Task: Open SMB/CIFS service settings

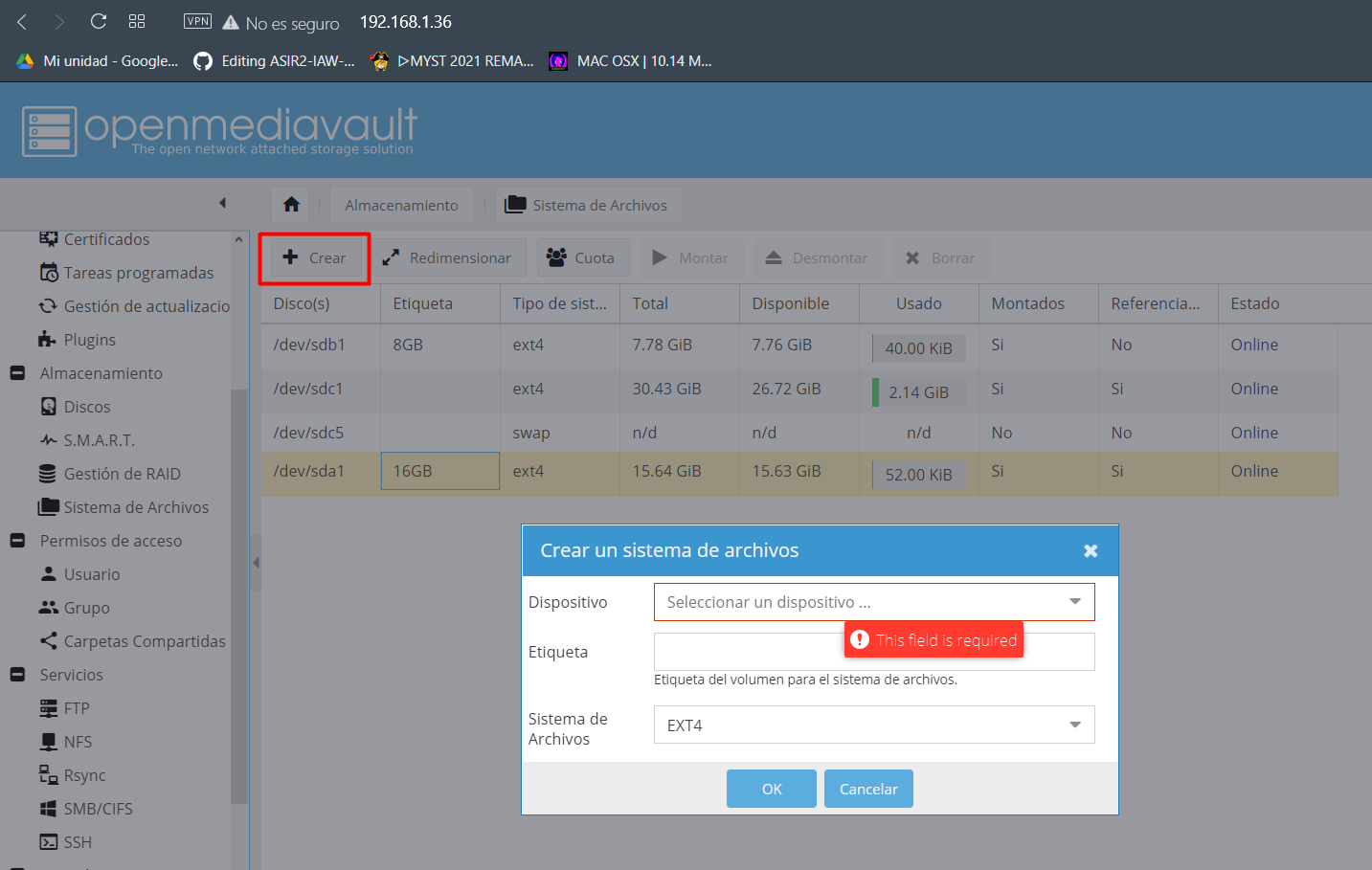Action: pos(98,809)
